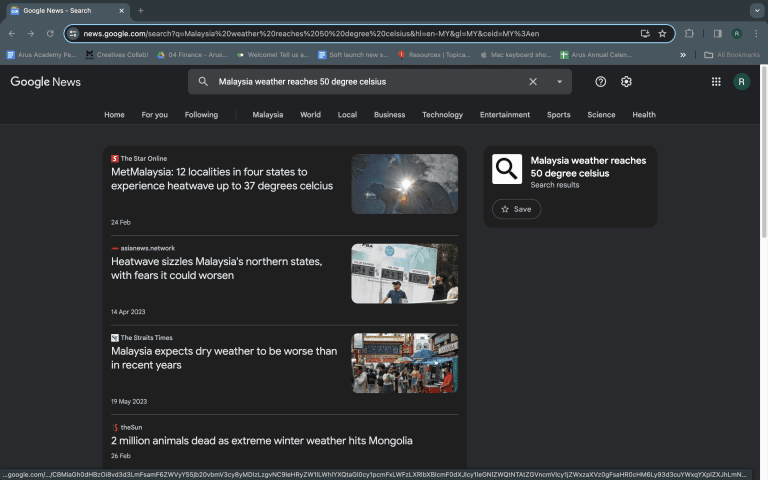Open the extensions puzzle icon
Screen dimensions: 768x480
(689, 34)
